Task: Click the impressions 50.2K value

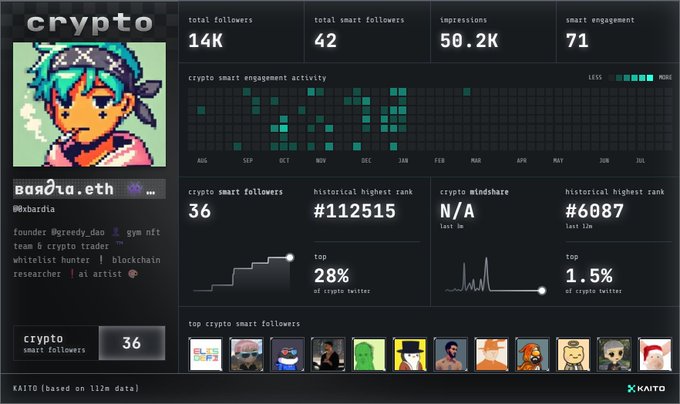Action: coord(469,41)
